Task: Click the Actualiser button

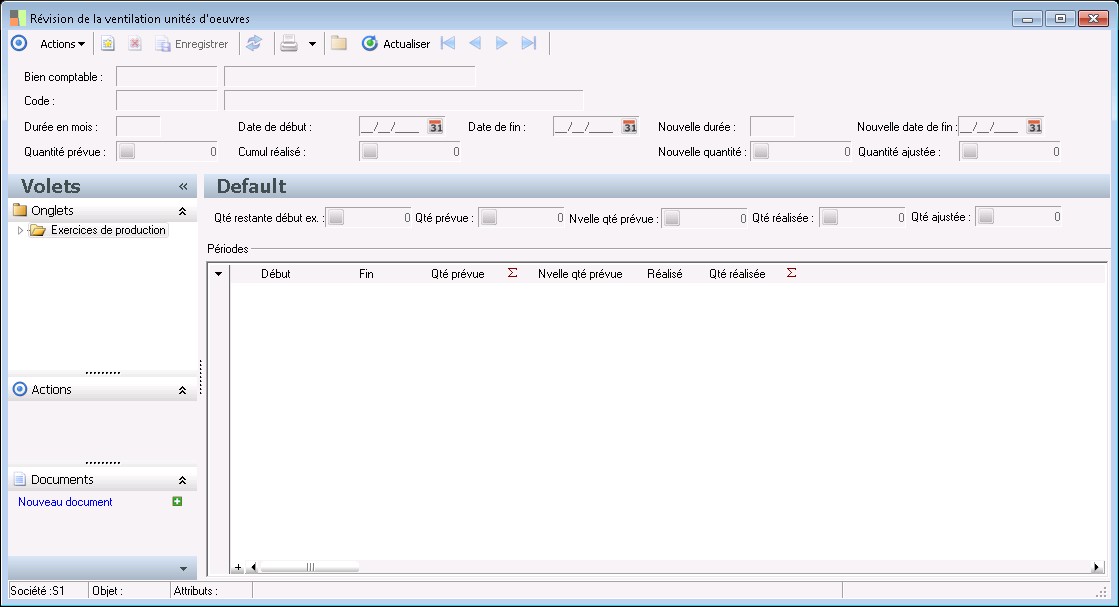Action: pos(396,44)
